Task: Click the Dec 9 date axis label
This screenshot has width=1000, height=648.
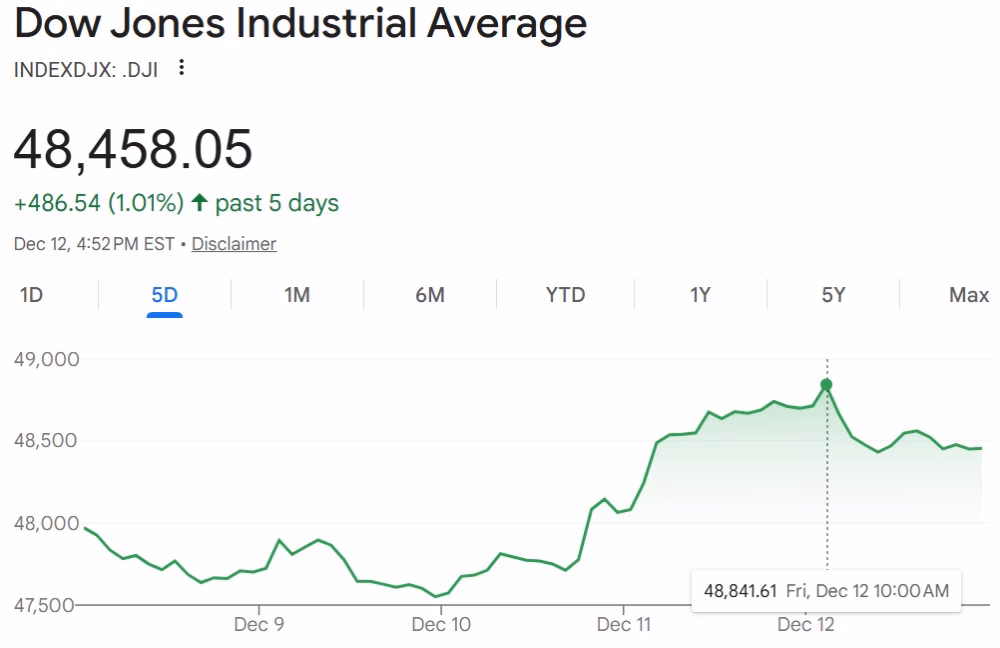Action: pyautogui.click(x=258, y=625)
